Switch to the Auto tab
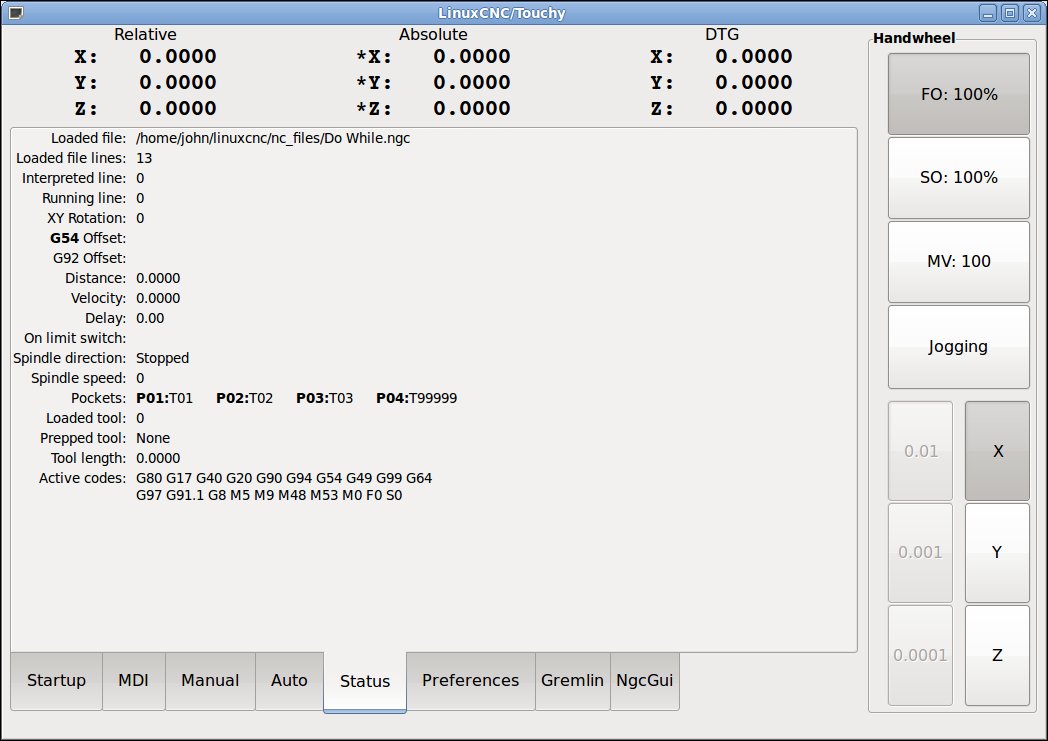 [289, 681]
